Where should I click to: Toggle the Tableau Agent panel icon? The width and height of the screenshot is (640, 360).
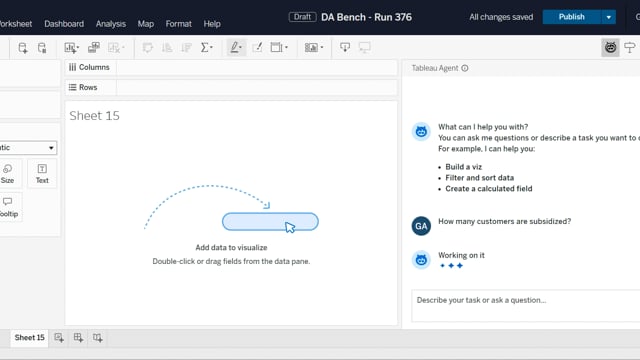(610, 48)
